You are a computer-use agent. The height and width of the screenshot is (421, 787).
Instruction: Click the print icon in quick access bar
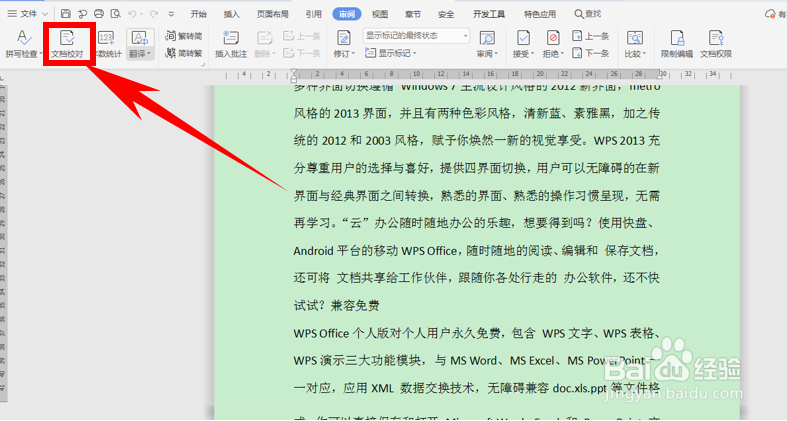click(x=99, y=14)
